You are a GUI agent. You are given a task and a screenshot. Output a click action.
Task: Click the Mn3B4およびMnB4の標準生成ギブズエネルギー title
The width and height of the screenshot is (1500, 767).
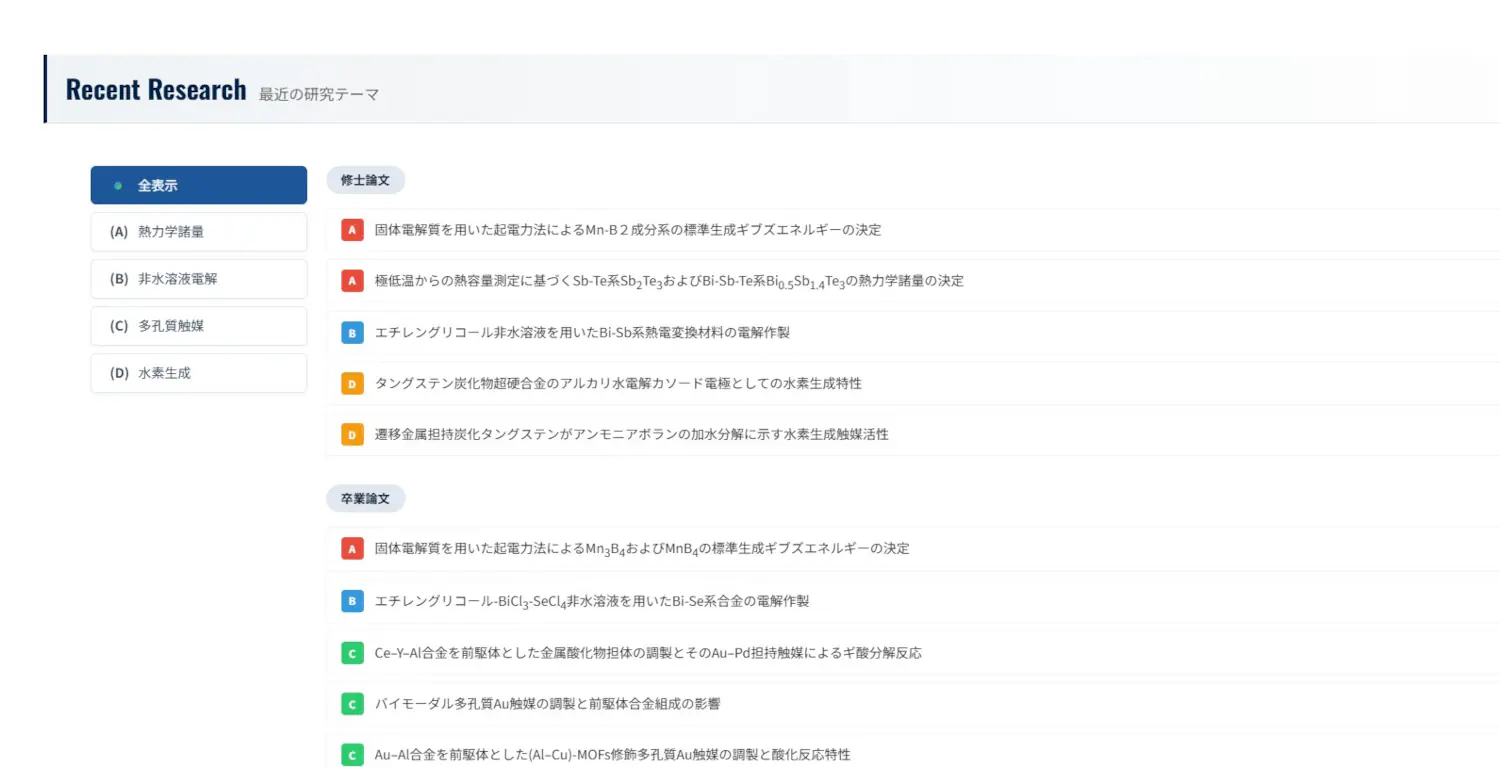point(642,548)
